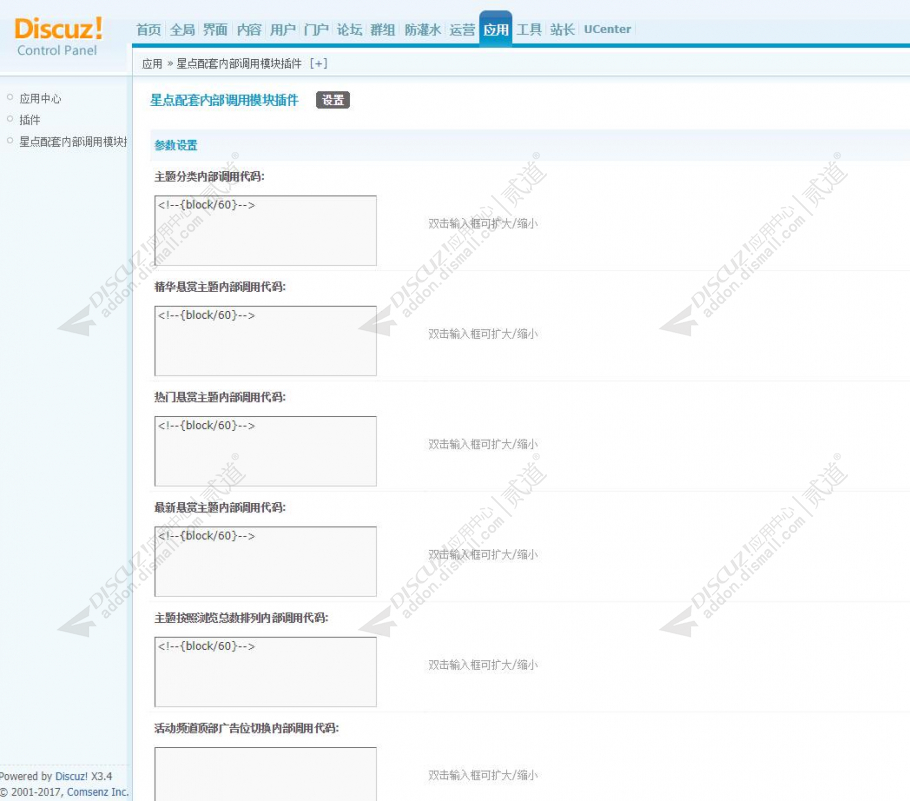Click into the 热门悬赏主题内部调用代码 text area
910x801 pixels.
[x=265, y=451]
